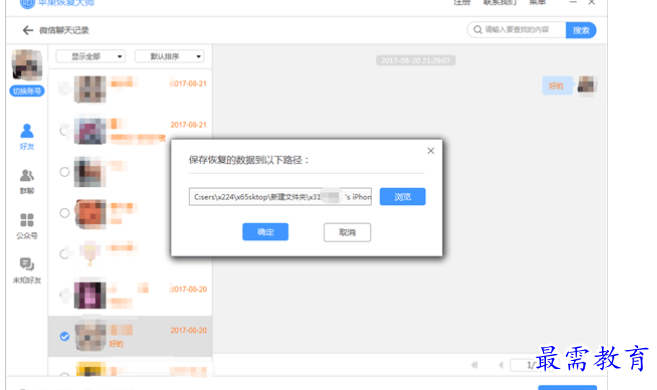The image size is (657, 390).
Task: Go to the first page of chat
Action: [x=474, y=365]
